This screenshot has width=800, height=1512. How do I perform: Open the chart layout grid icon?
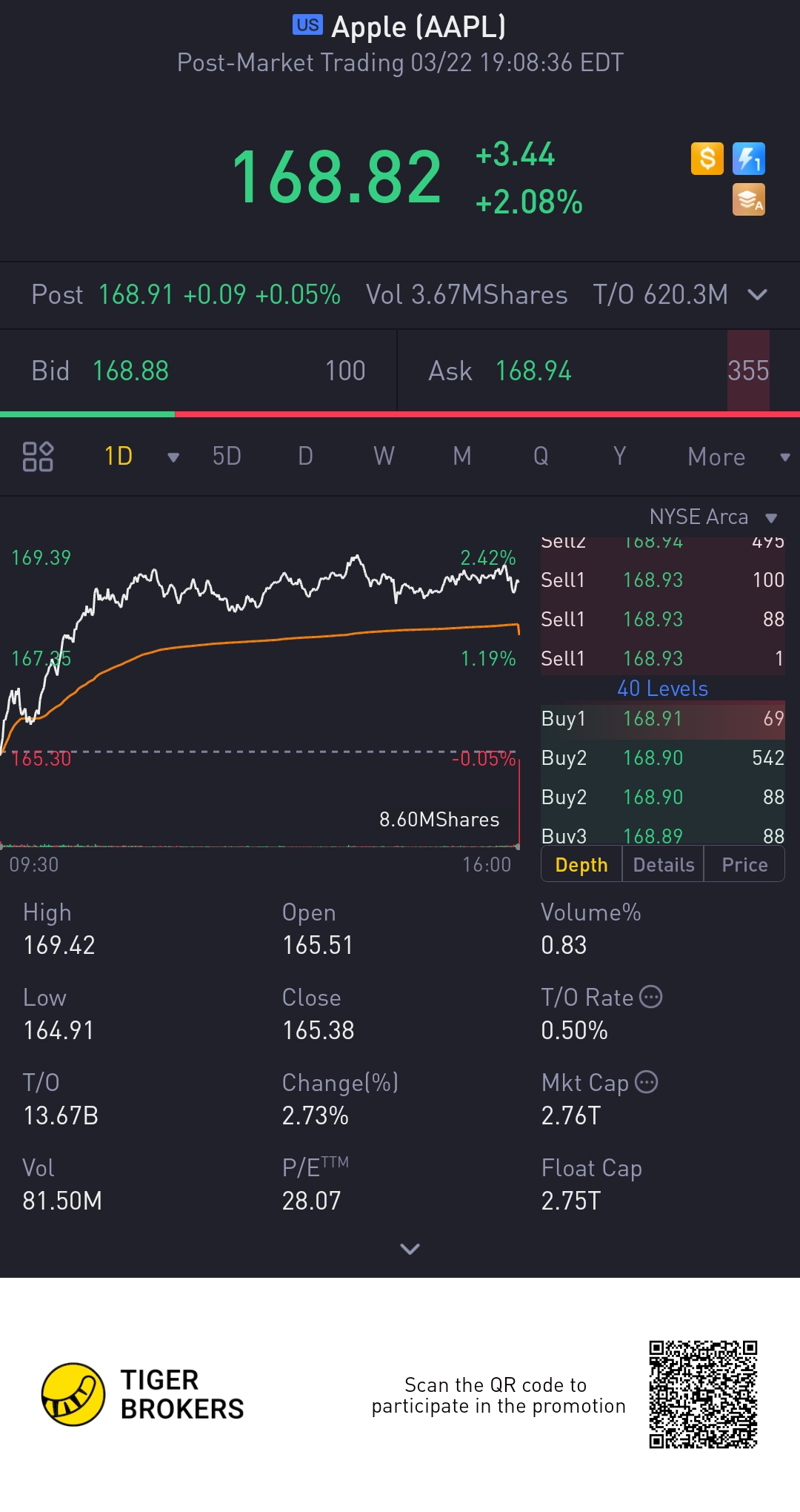coord(38,457)
